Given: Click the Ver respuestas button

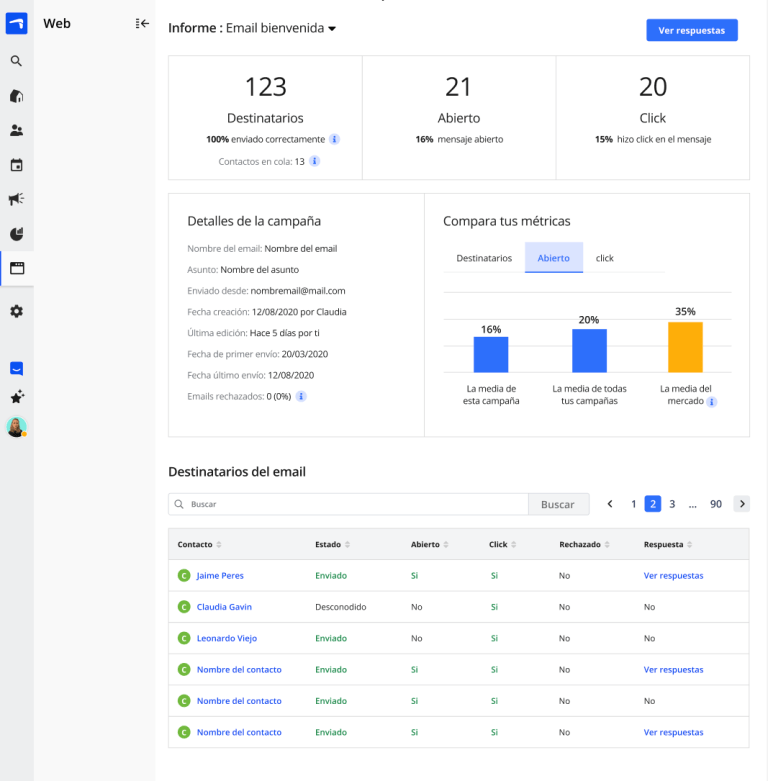Looking at the screenshot, I should click(691, 30).
